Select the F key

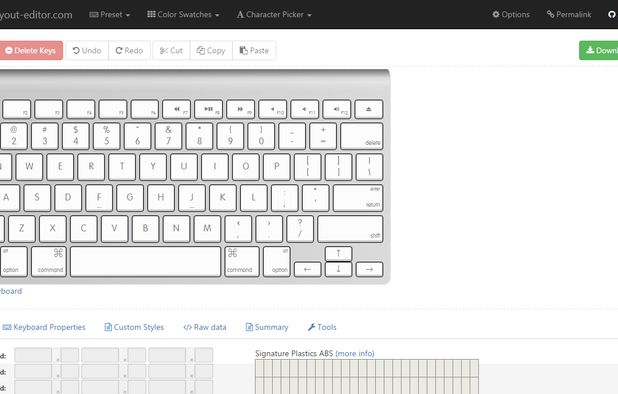tap(99, 198)
